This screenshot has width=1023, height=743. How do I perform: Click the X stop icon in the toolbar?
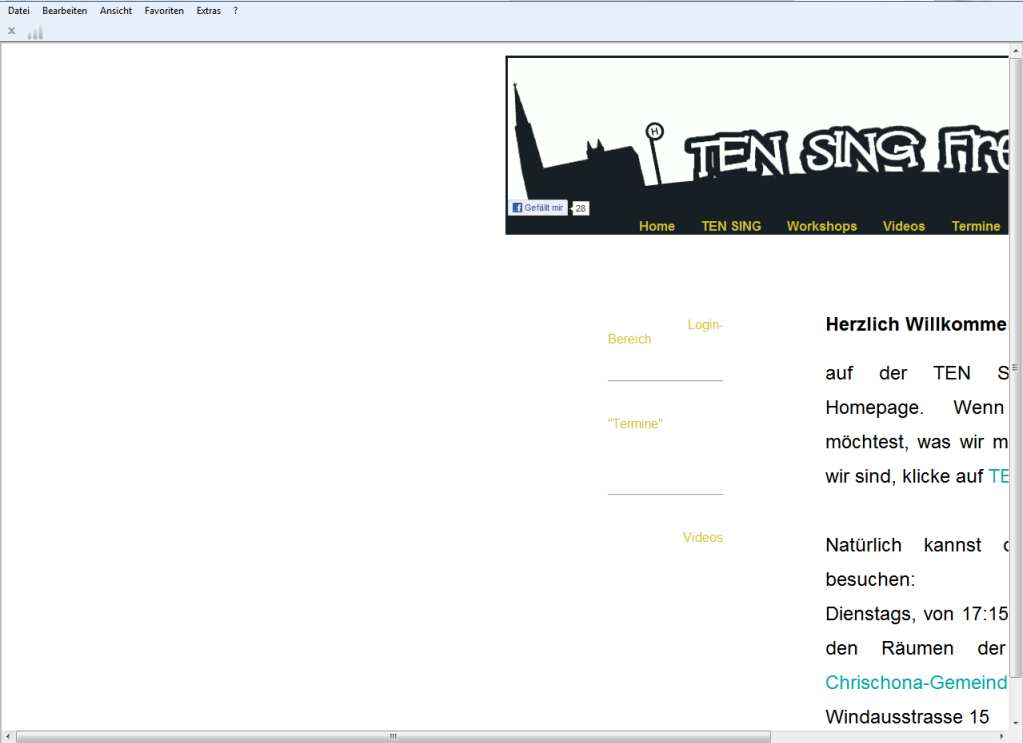tap(12, 31)
